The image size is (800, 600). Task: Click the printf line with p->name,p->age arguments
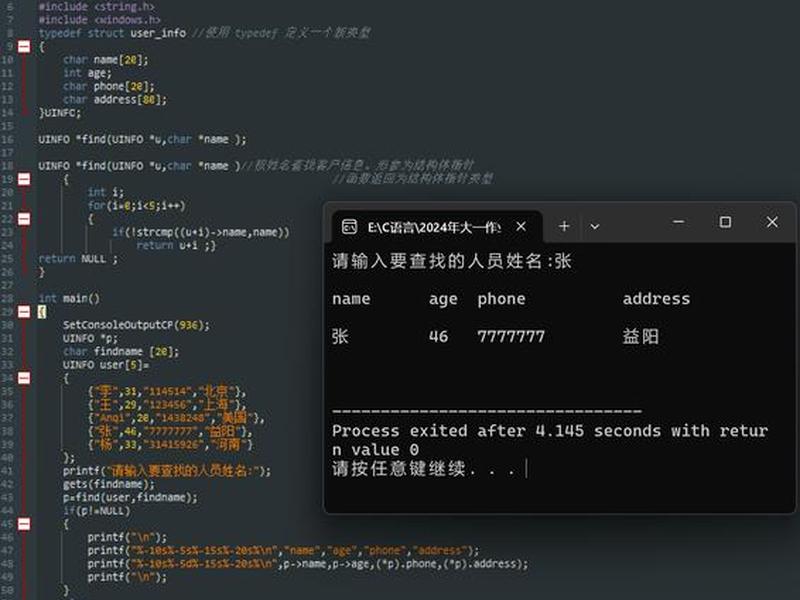click(x=308, y=564)
